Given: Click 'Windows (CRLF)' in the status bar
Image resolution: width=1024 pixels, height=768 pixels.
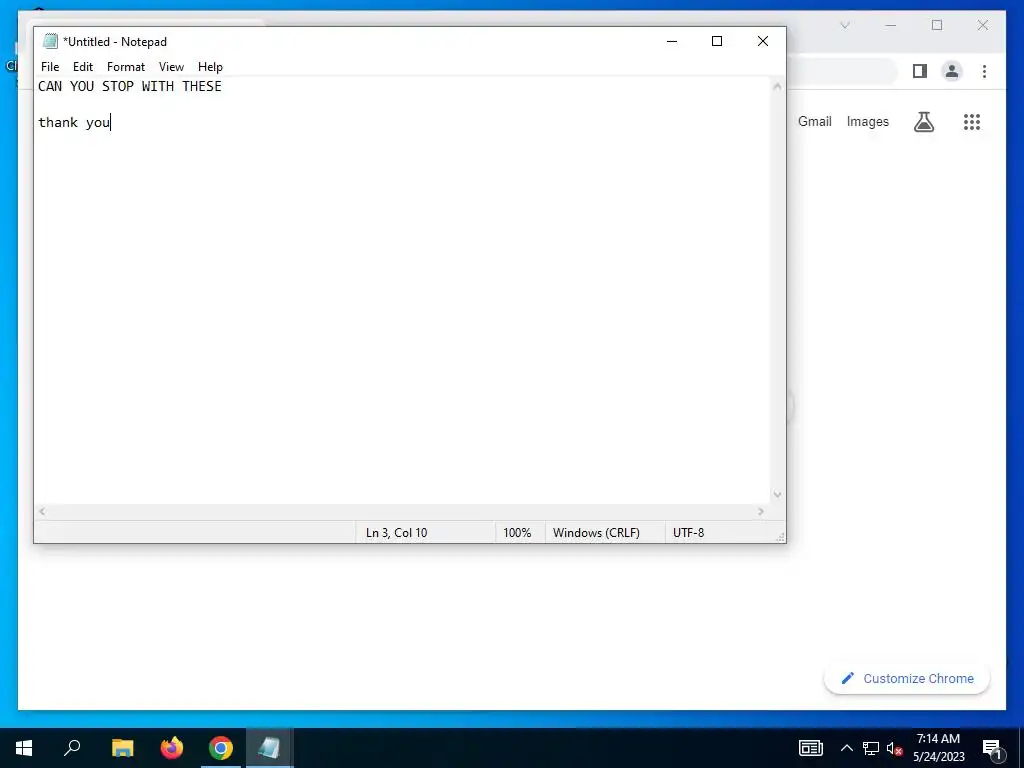Looking at the screenshot, I should coord(596,533).
